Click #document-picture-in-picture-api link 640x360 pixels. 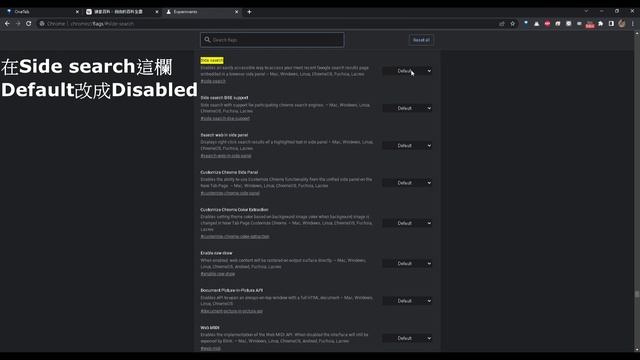click(232, 311)
